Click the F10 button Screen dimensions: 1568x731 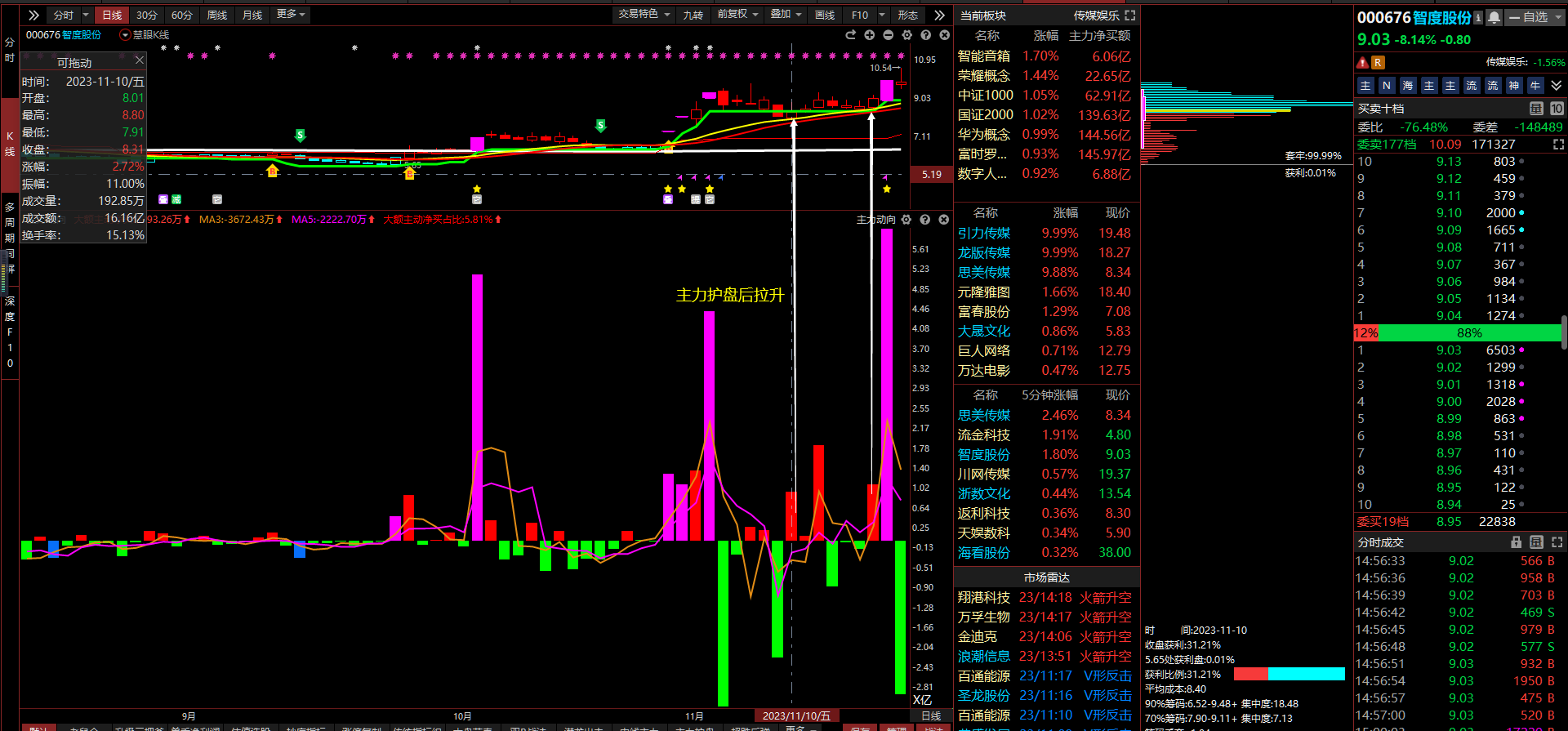860,15
